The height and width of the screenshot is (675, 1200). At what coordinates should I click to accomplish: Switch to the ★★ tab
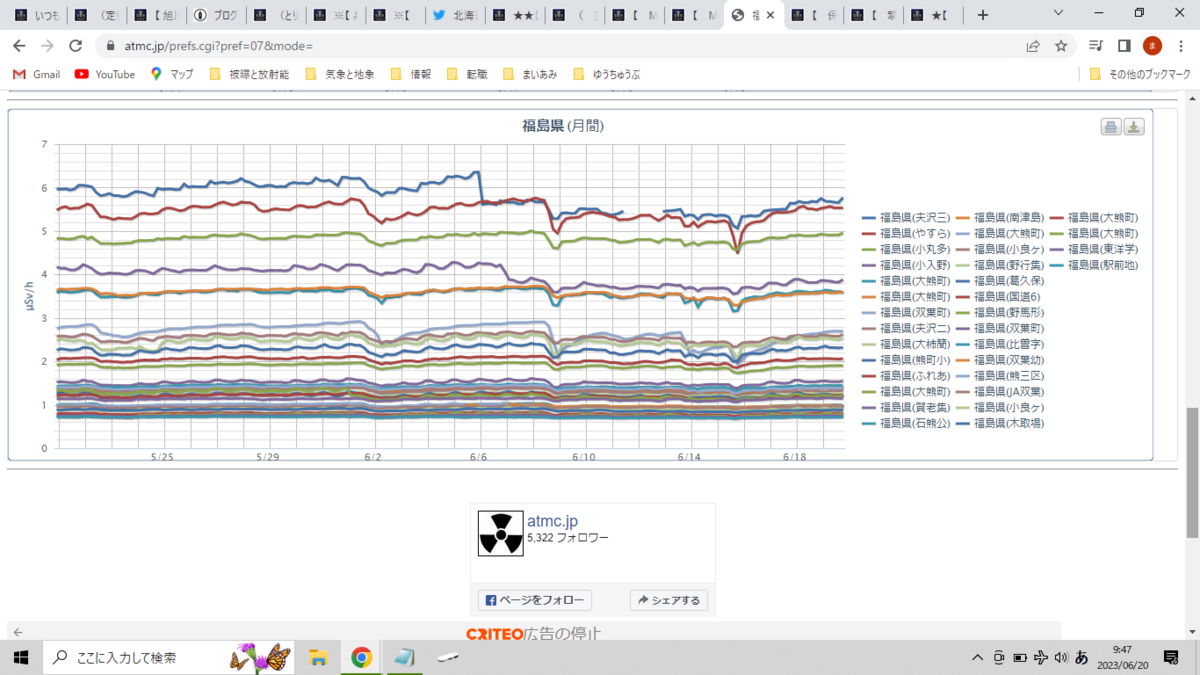click(x=515, y=15)
